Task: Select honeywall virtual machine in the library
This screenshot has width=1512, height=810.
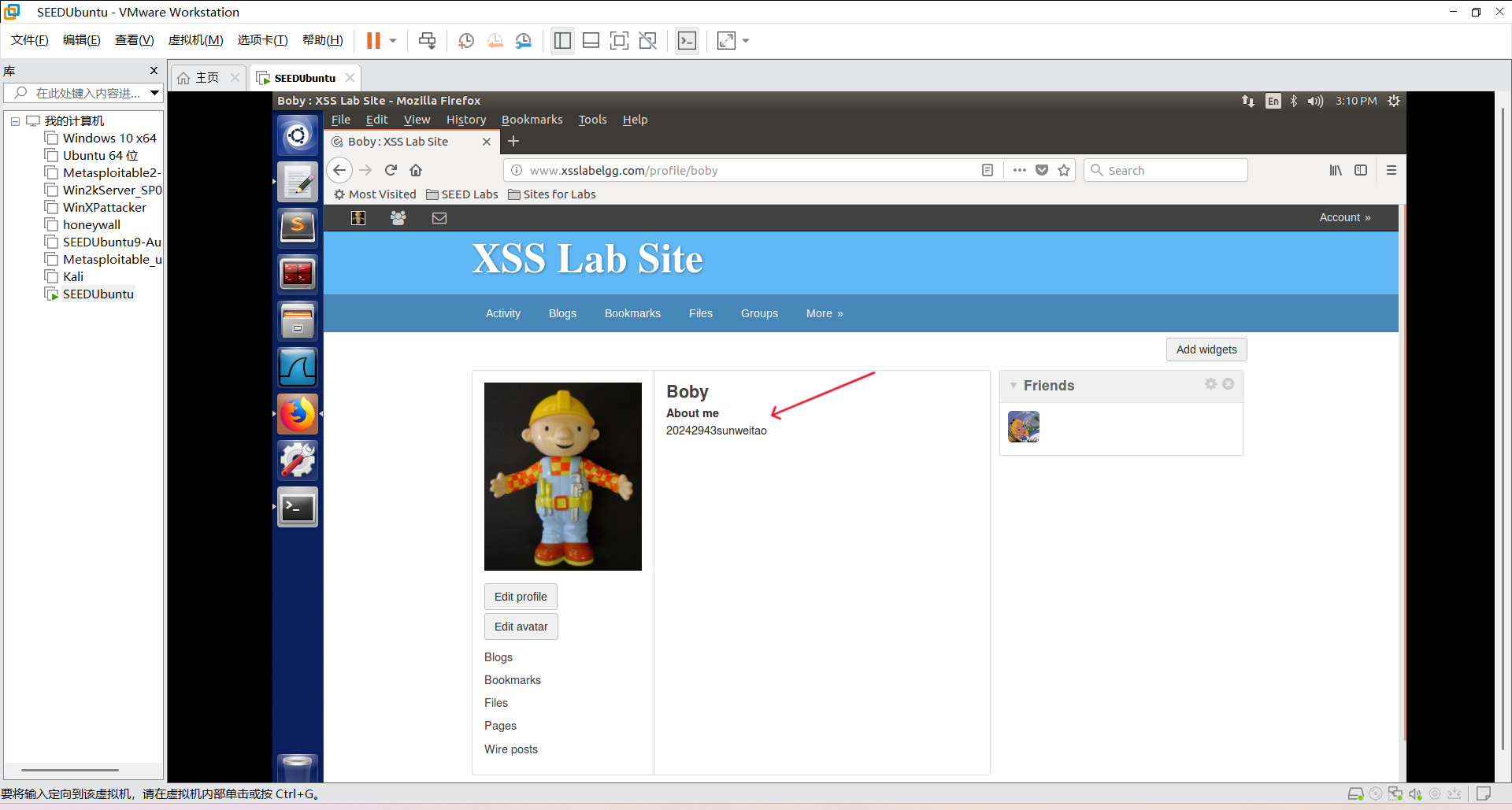Action: click(x=91, y=225)
